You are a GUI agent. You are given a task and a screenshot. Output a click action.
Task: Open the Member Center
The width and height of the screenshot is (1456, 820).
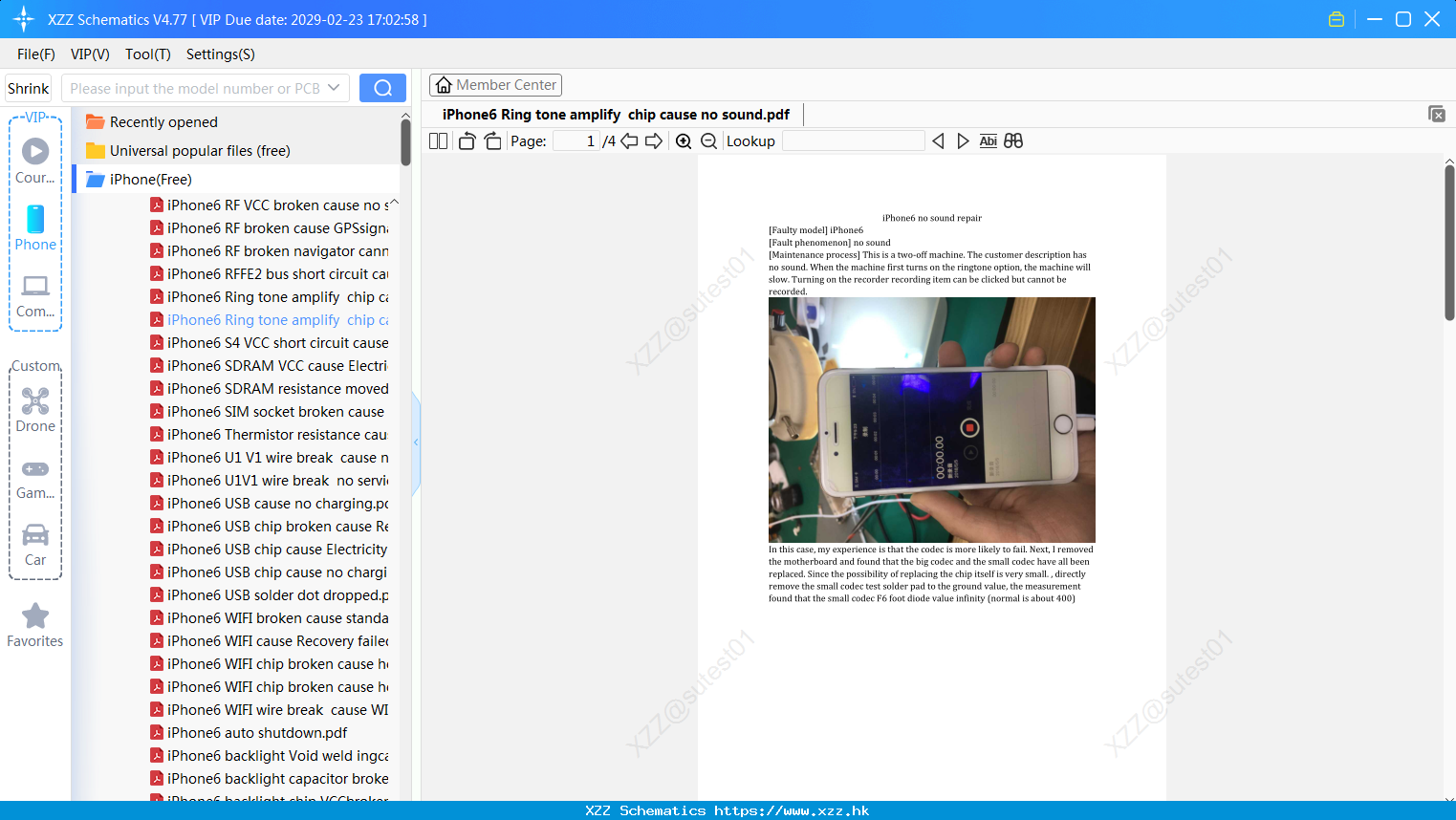coord(495,85)
